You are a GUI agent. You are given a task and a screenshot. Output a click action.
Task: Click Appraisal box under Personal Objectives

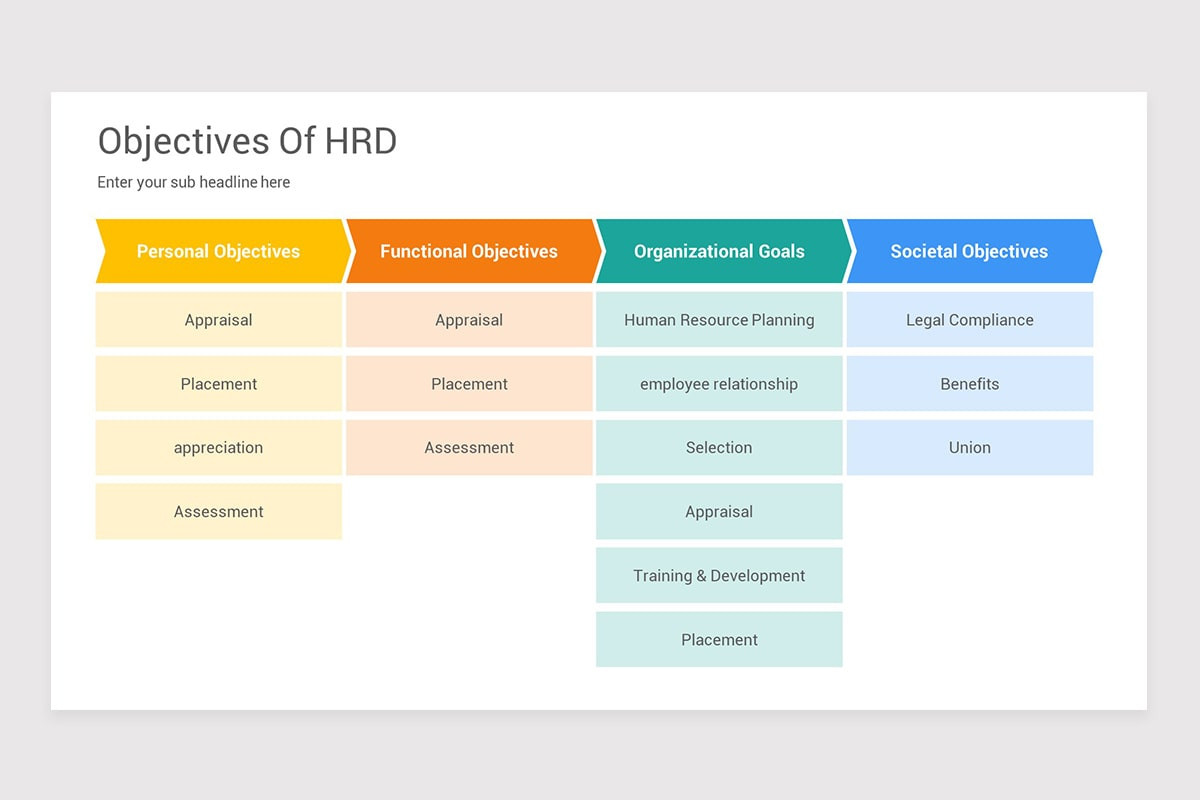219,320
